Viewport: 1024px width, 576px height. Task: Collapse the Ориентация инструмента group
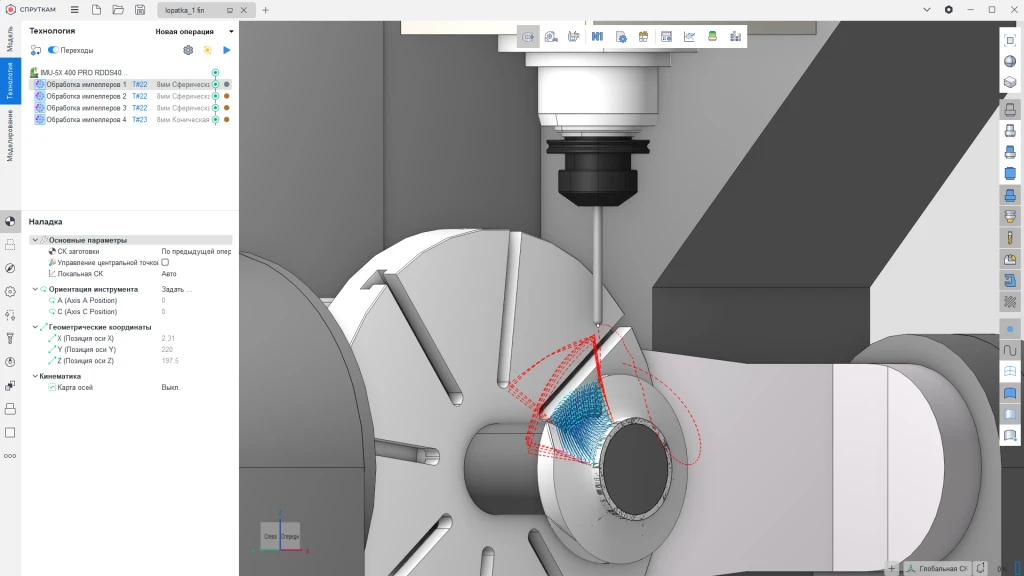(35, 289)
